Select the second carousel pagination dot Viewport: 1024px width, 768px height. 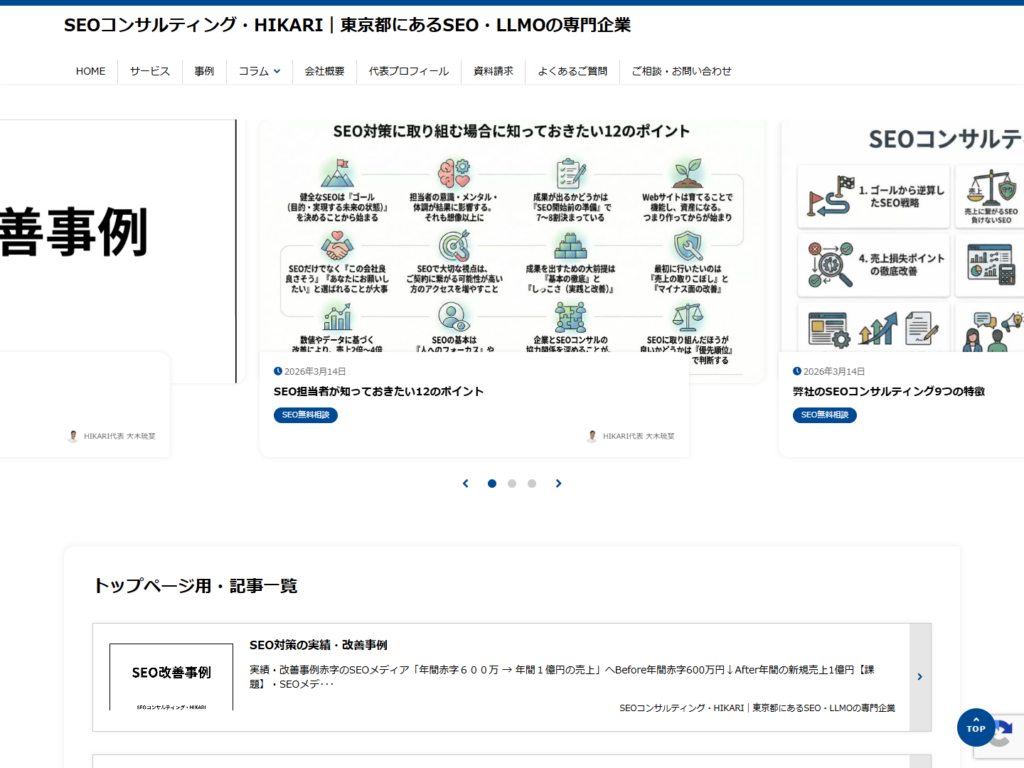pyautogui.click(x=512, y=484)
